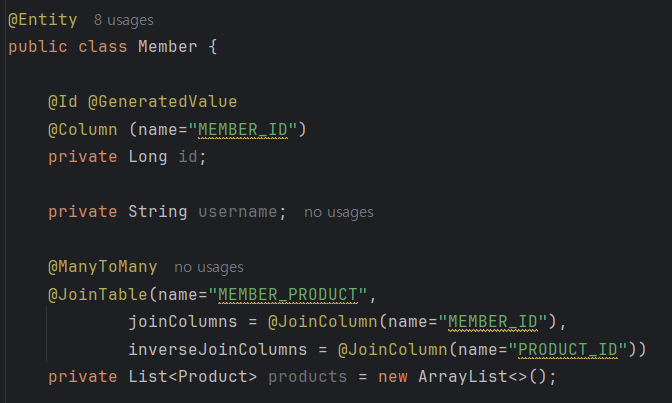Image resolution: width=672 pixels, height=403 pixels.
Task: Click the 'public' keyword
Action: (38, 46)
